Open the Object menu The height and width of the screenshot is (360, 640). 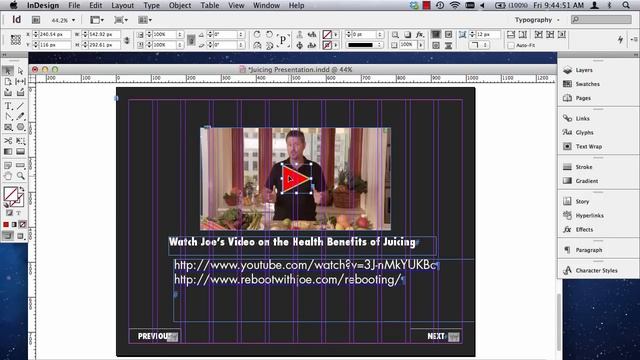pyautogui.click(x=180, y=5)
